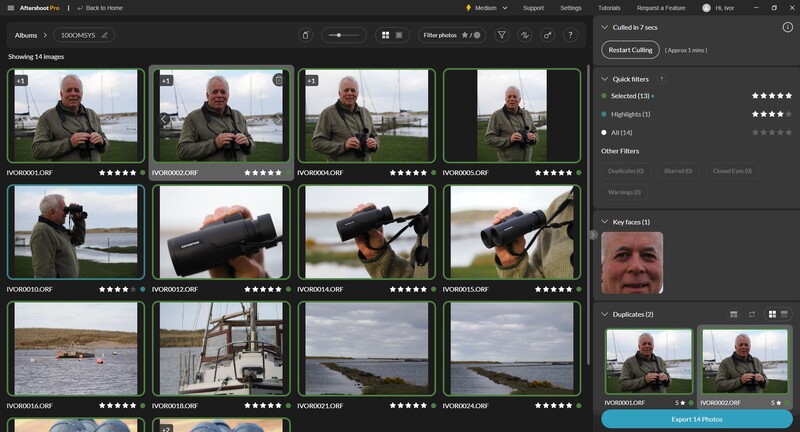Click the star rating of IVOR0014.ORF
The height and width of the screenshot is (432, 800).
pyautogui.click(x=408, y=289)
